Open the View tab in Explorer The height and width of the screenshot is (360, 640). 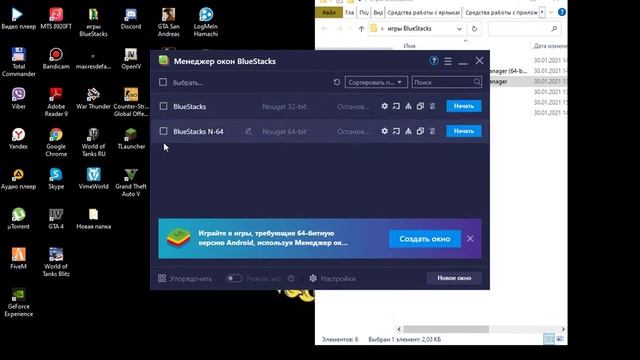[378, 13]
